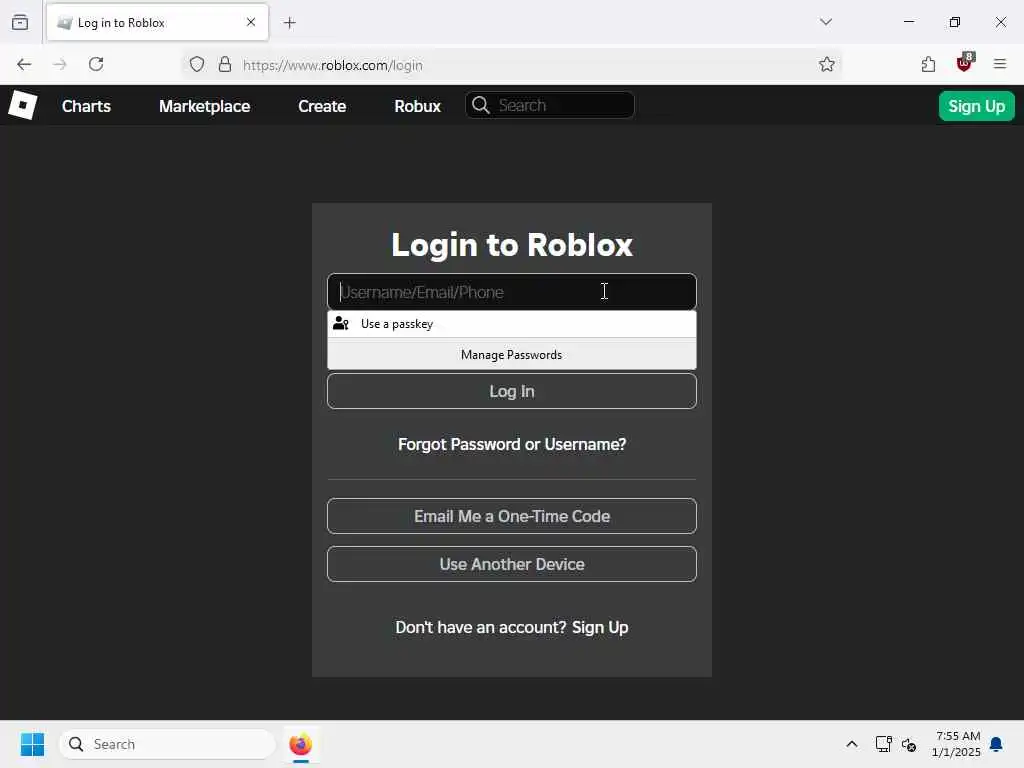Reload the page with the refresh icon
The height and width of the screenshot is (768, 1024).
96,64
